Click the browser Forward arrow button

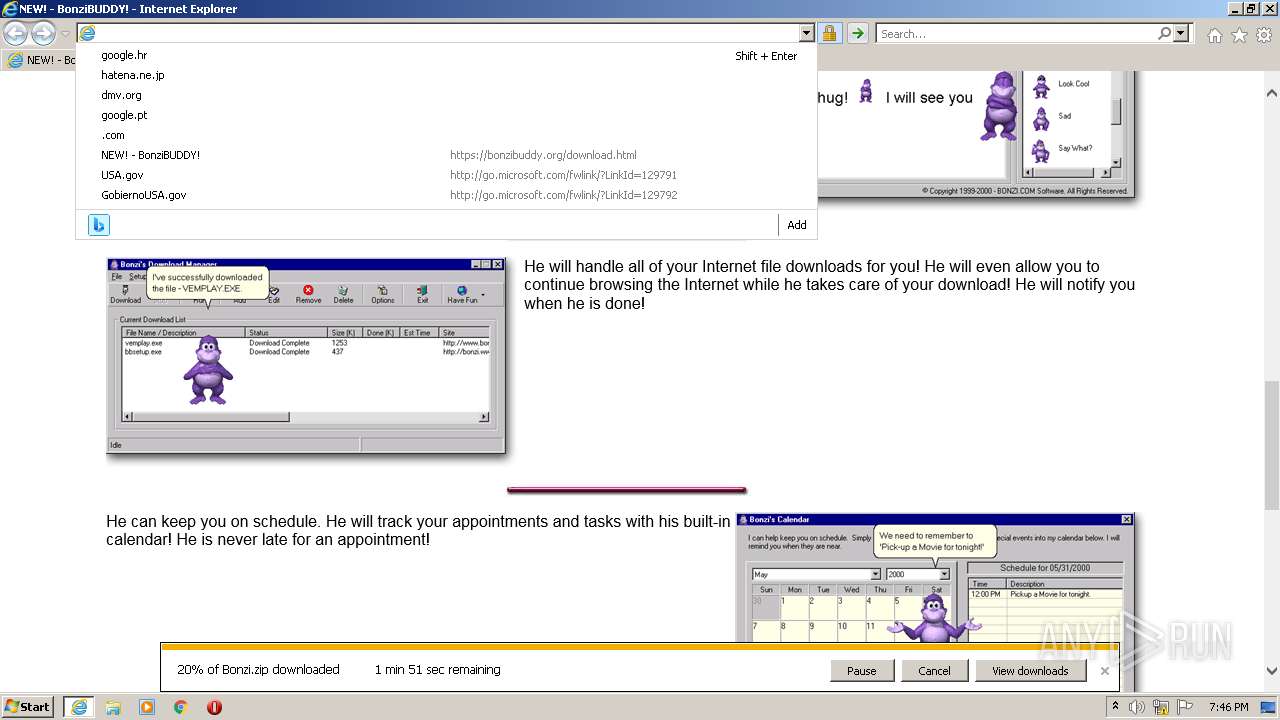[x=43, y=33]
